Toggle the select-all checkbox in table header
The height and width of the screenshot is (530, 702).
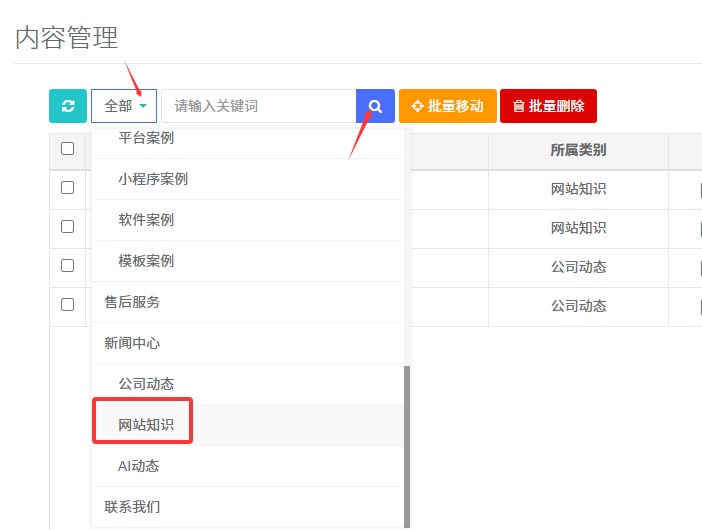point(68,149)
